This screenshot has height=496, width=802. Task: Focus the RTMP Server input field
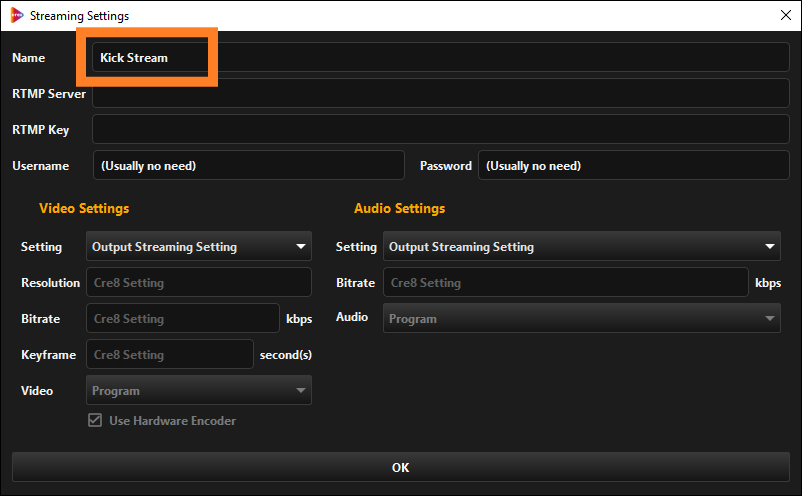pos(440,93)
